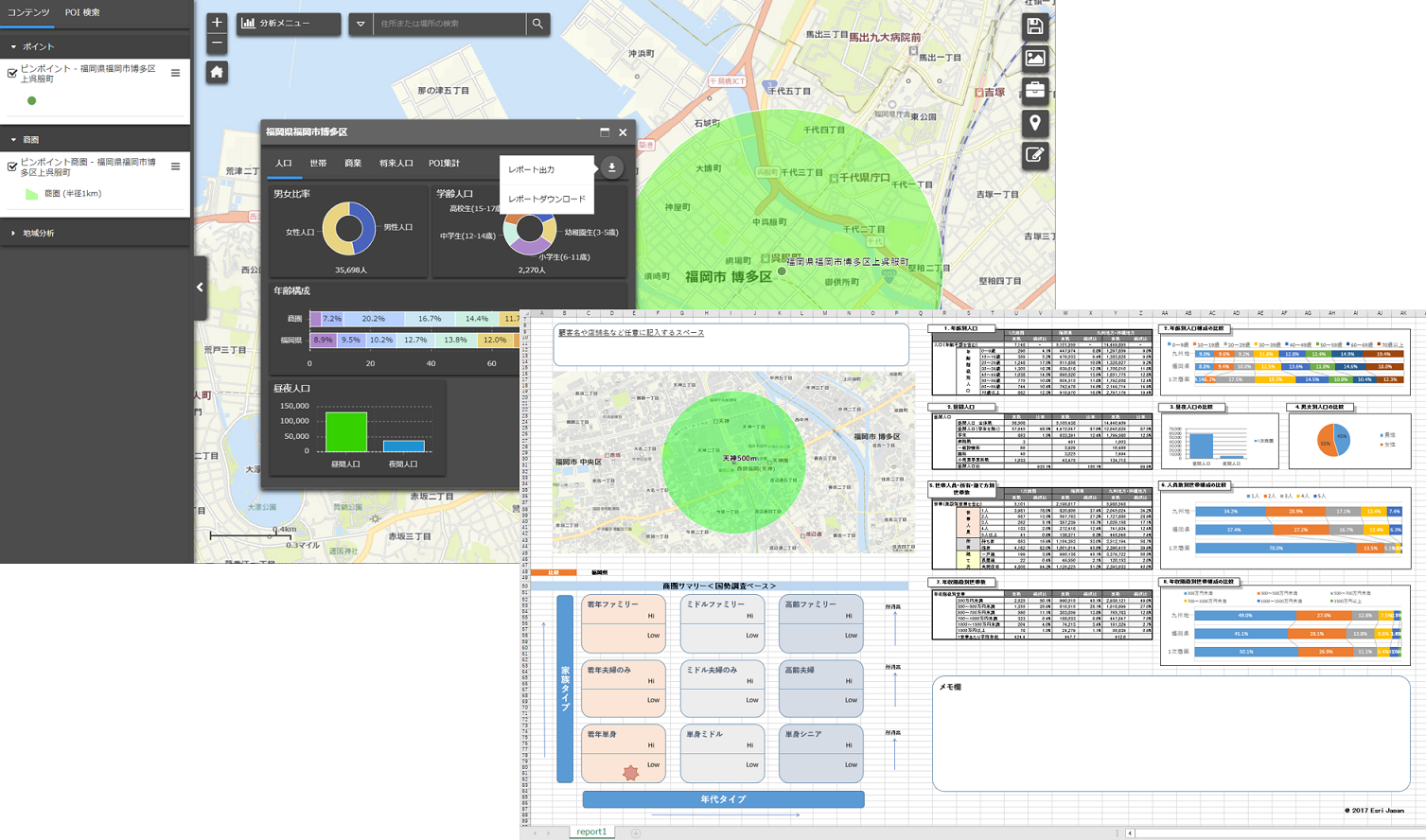Screen dimensions: 1426x840
Task: Expand the 地域分析 section
Action: tap(13, 233)
